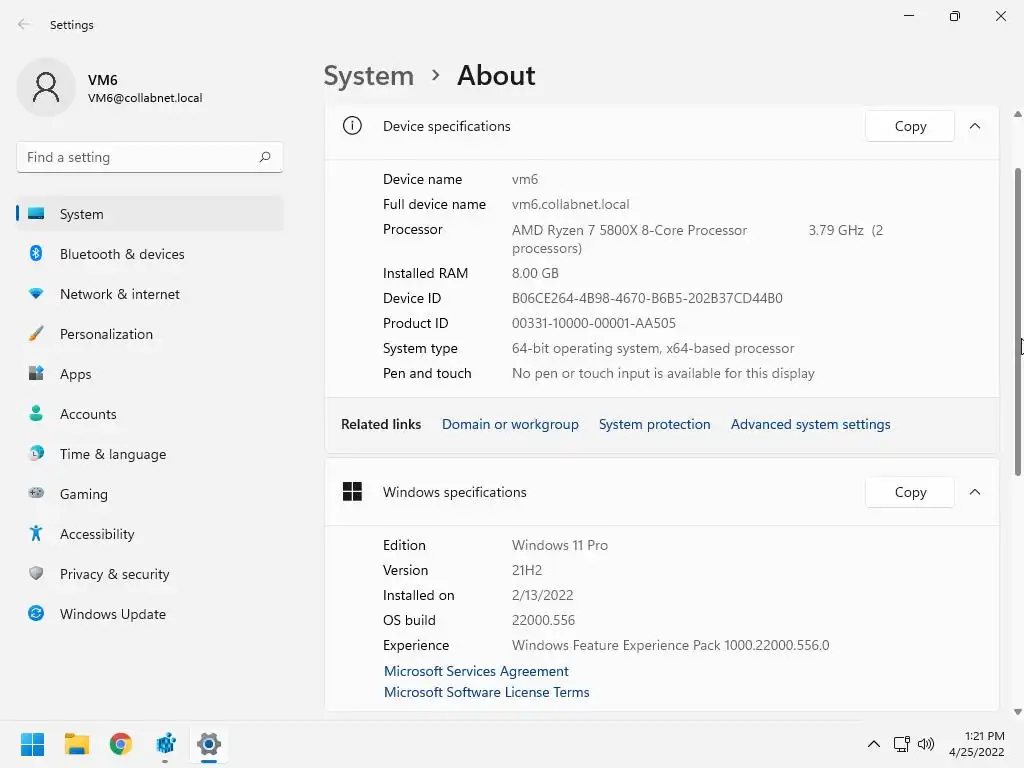Navigate to Windows Update
Viewport: 1024px width, 768px height.
(150, 614)
